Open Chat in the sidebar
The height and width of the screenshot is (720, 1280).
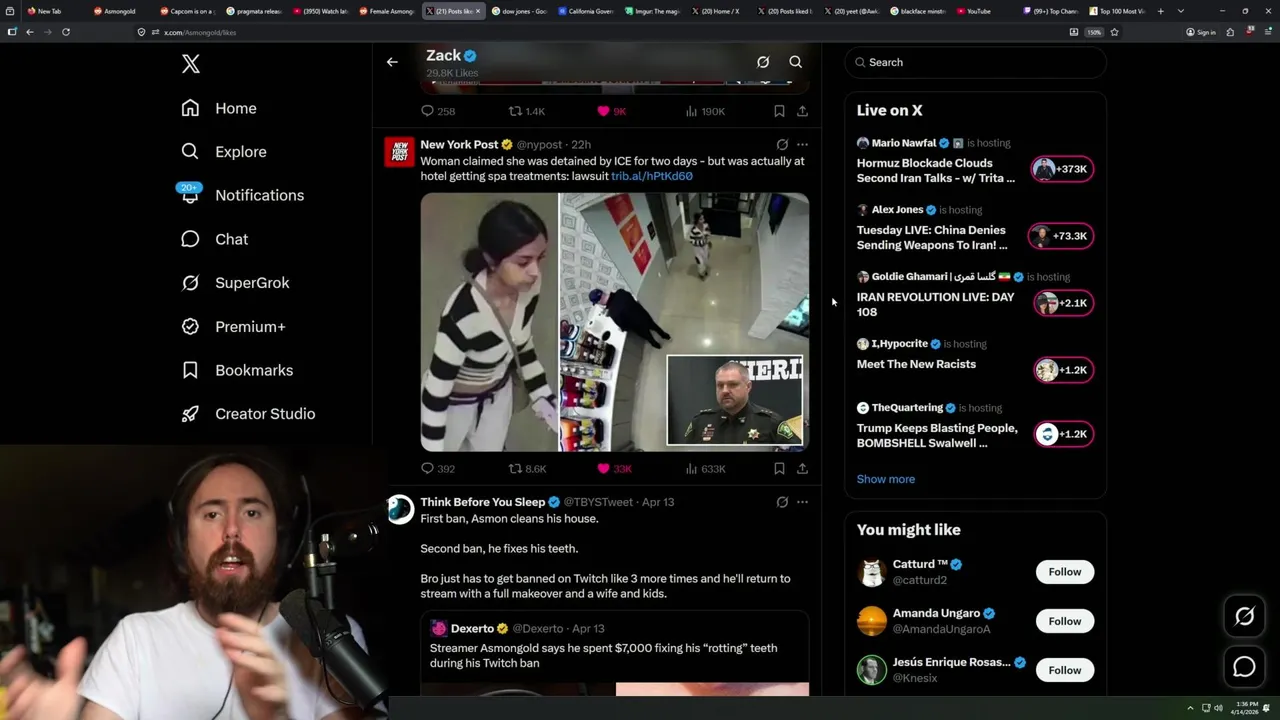coord(214,239)
